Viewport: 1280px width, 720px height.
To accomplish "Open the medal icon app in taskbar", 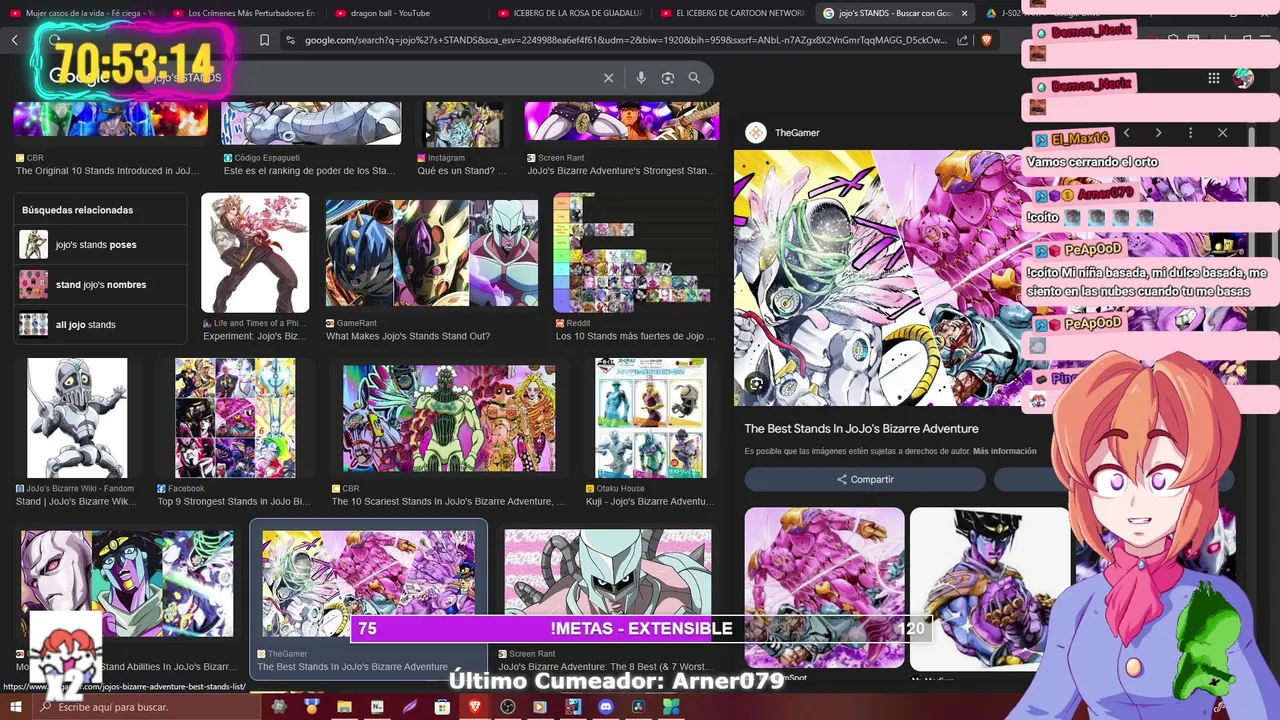I will pos(311,707).
